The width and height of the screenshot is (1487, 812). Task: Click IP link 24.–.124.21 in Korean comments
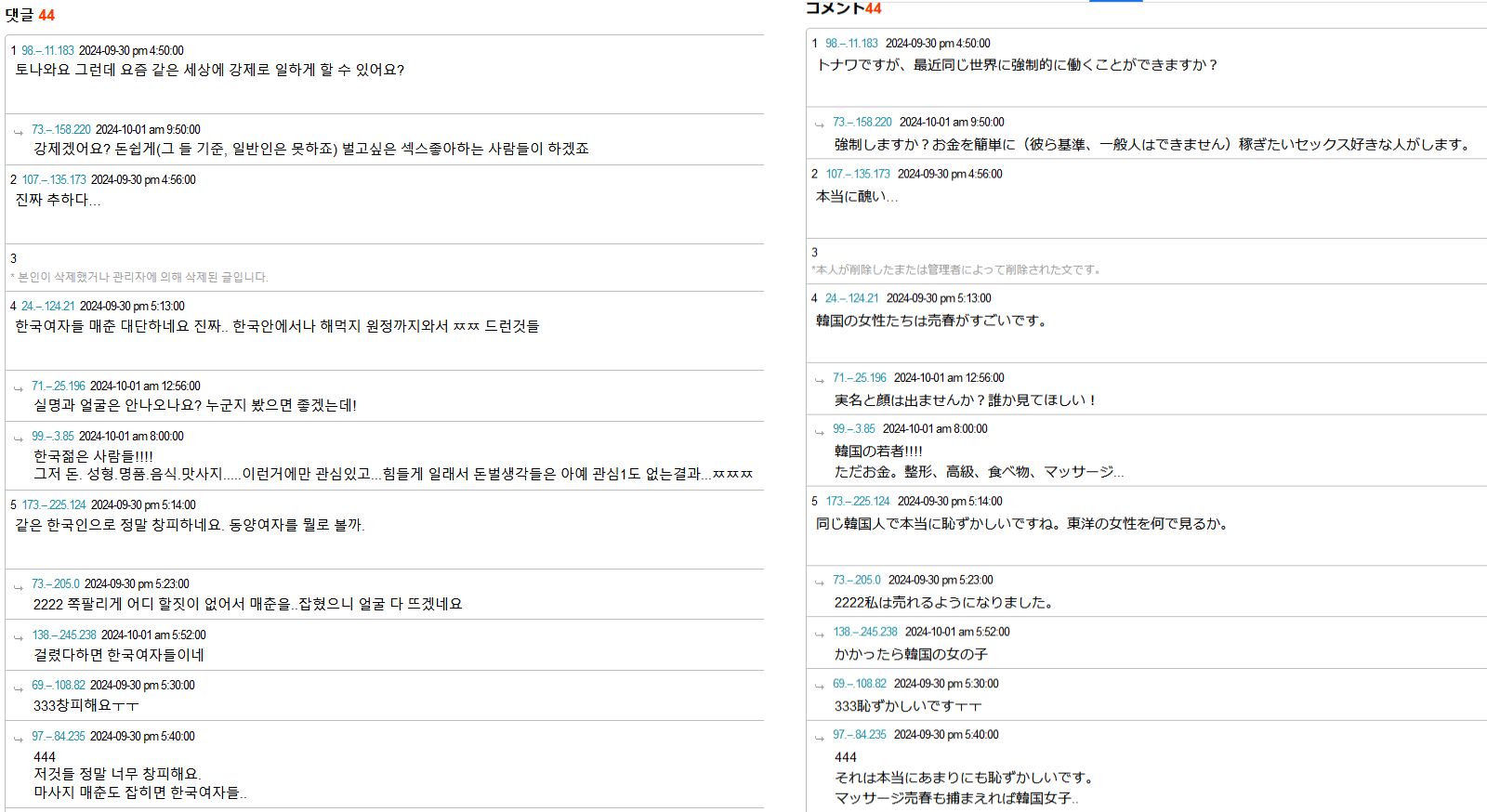47,306
